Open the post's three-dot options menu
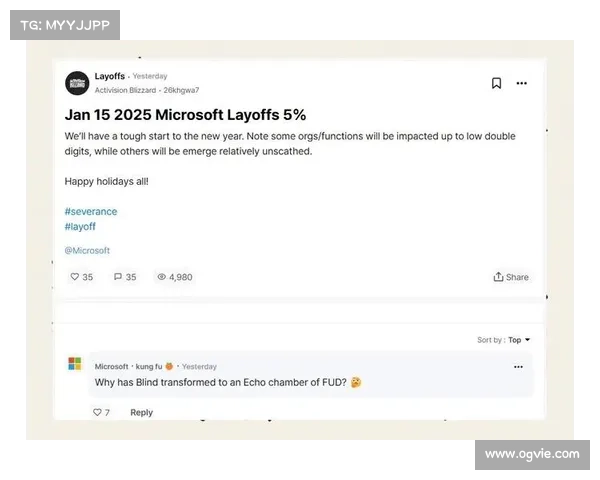600x480 pixels. pos(522,83)
